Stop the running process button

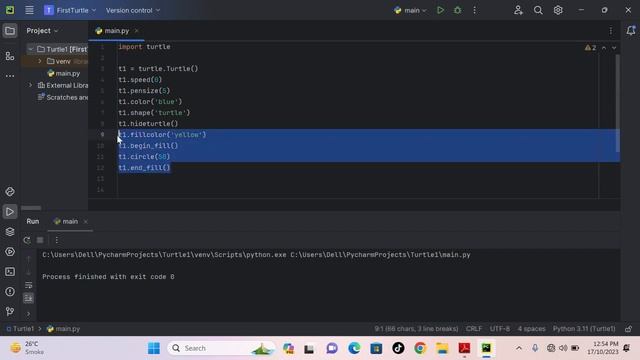click(x=40, y=240)
